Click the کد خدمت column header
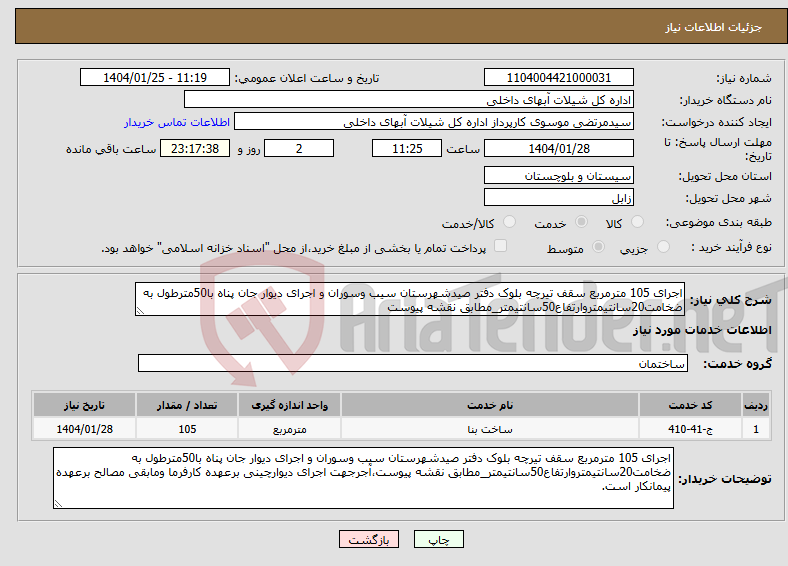The image size is (788, 566). point(691,405)
